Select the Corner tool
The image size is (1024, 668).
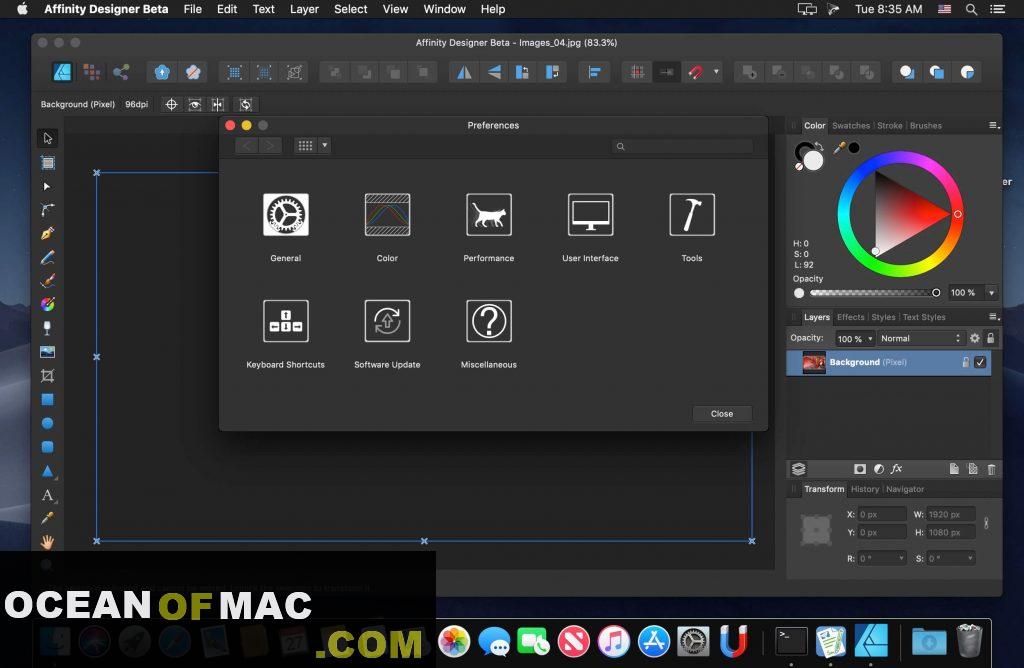click(47, 210)
